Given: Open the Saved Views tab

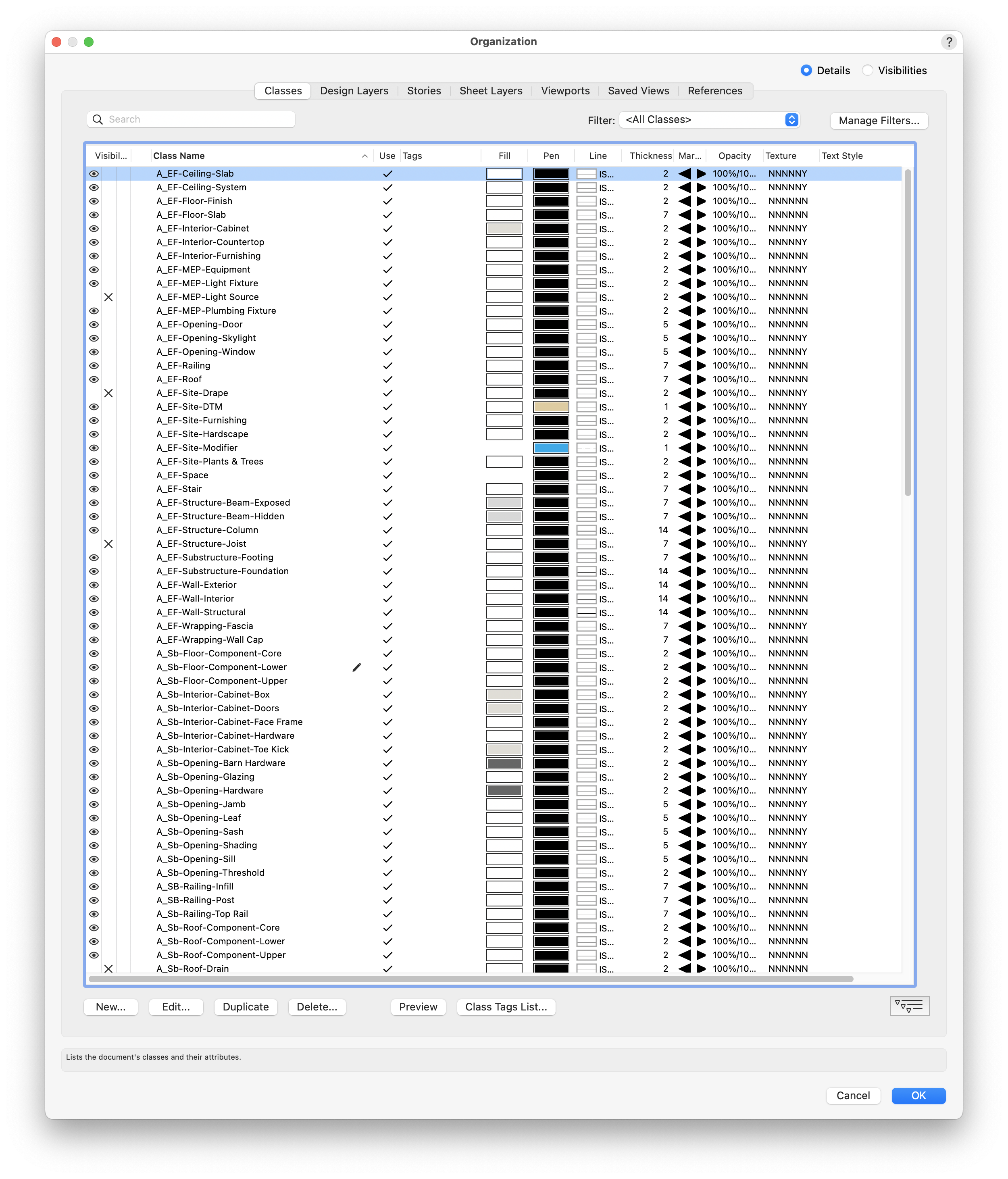Looking at the screenshot, I should point(638,91).
